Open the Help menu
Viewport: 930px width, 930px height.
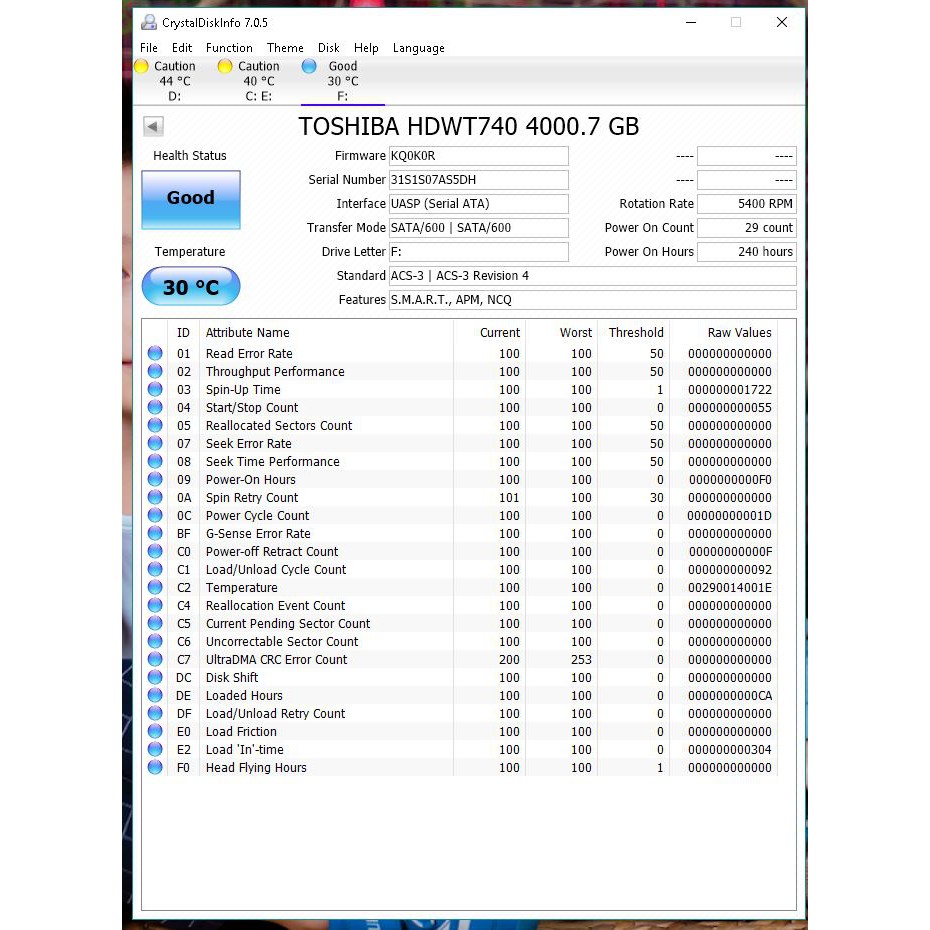366,47
